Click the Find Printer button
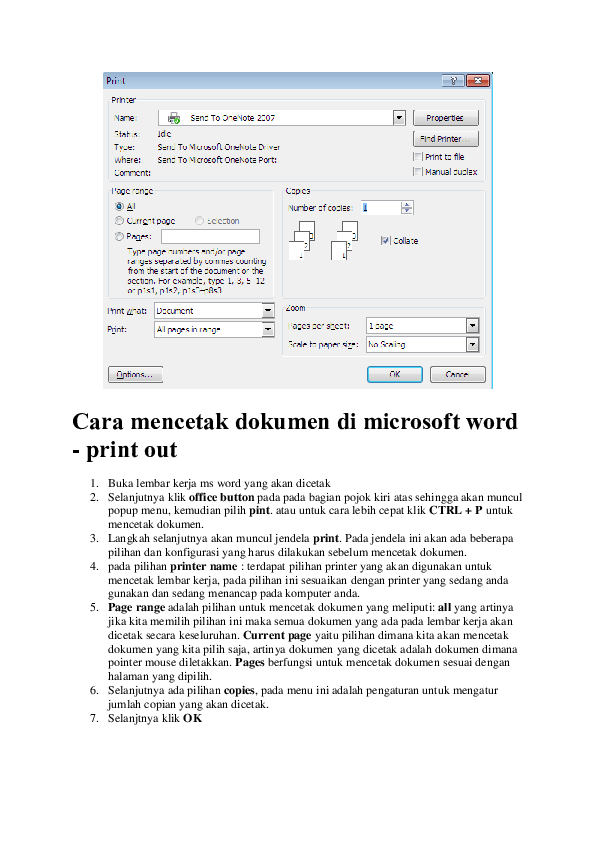Viewport: 595px width, 842px height. (445, 139)
